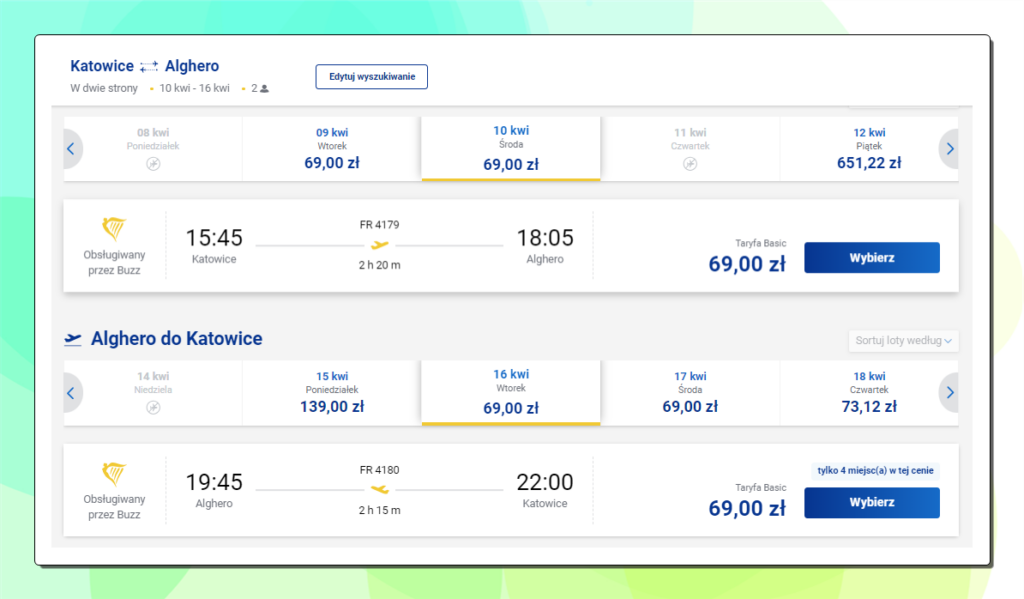Click the unavailable 11 kwi Czwartek date cell
1024x599 pixels.
[x=690, y=149]
